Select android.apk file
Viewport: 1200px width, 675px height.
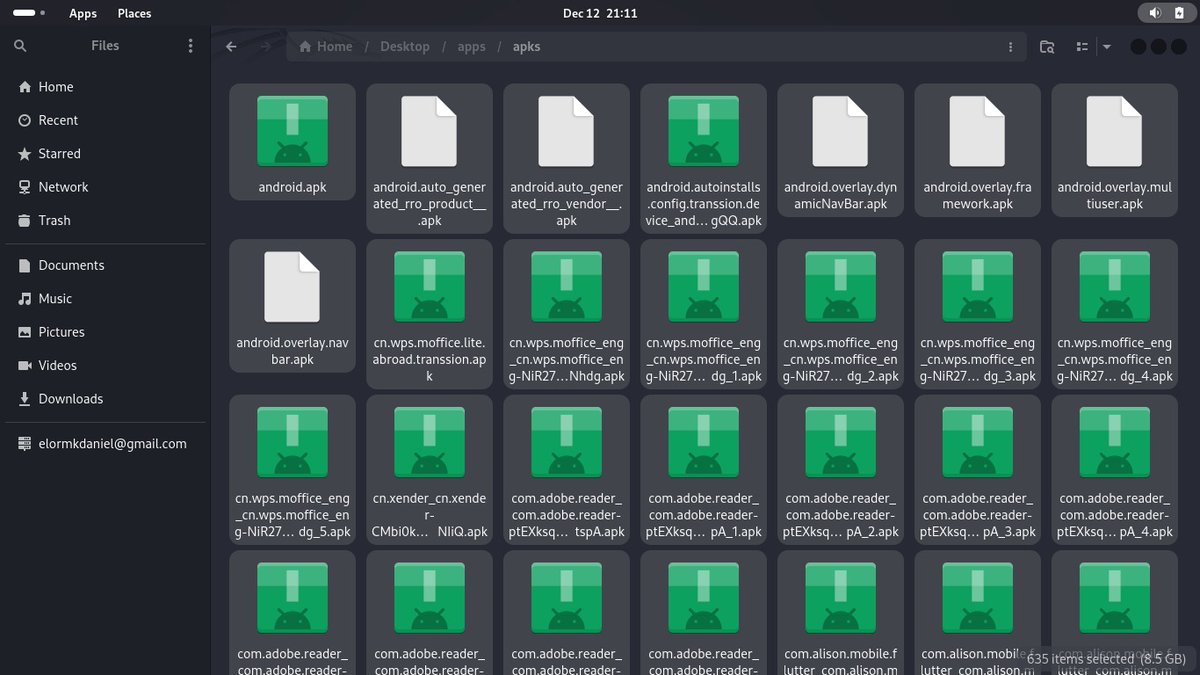(292, 141)
